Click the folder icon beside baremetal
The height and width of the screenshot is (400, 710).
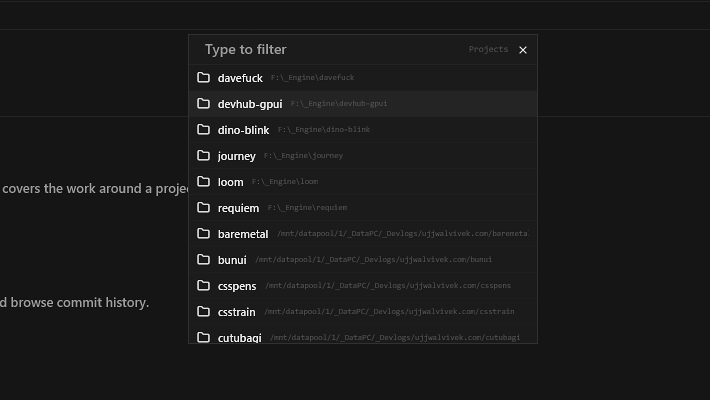tap(203, 233)
